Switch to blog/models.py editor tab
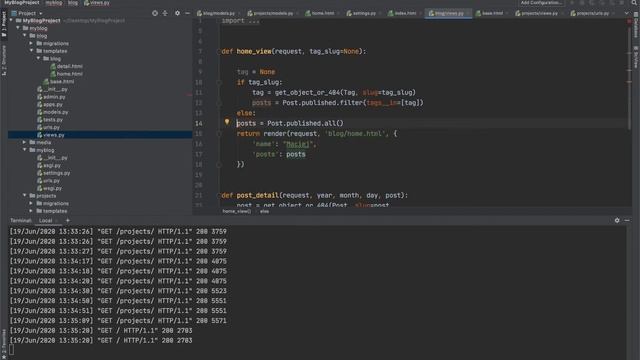Screen dimensions: 640x360 [x=216, y=13]
